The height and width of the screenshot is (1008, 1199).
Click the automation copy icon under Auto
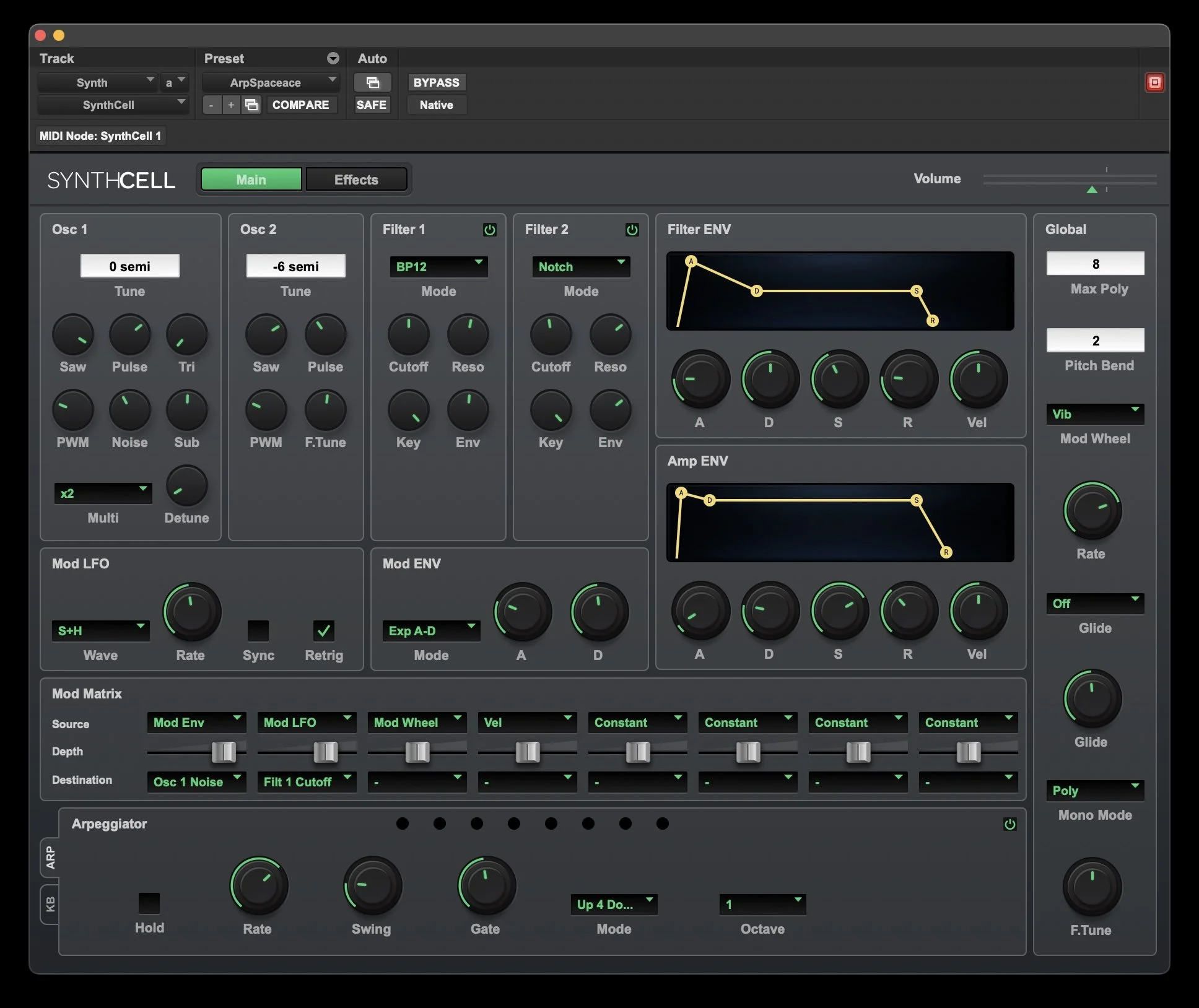[372, 82]
